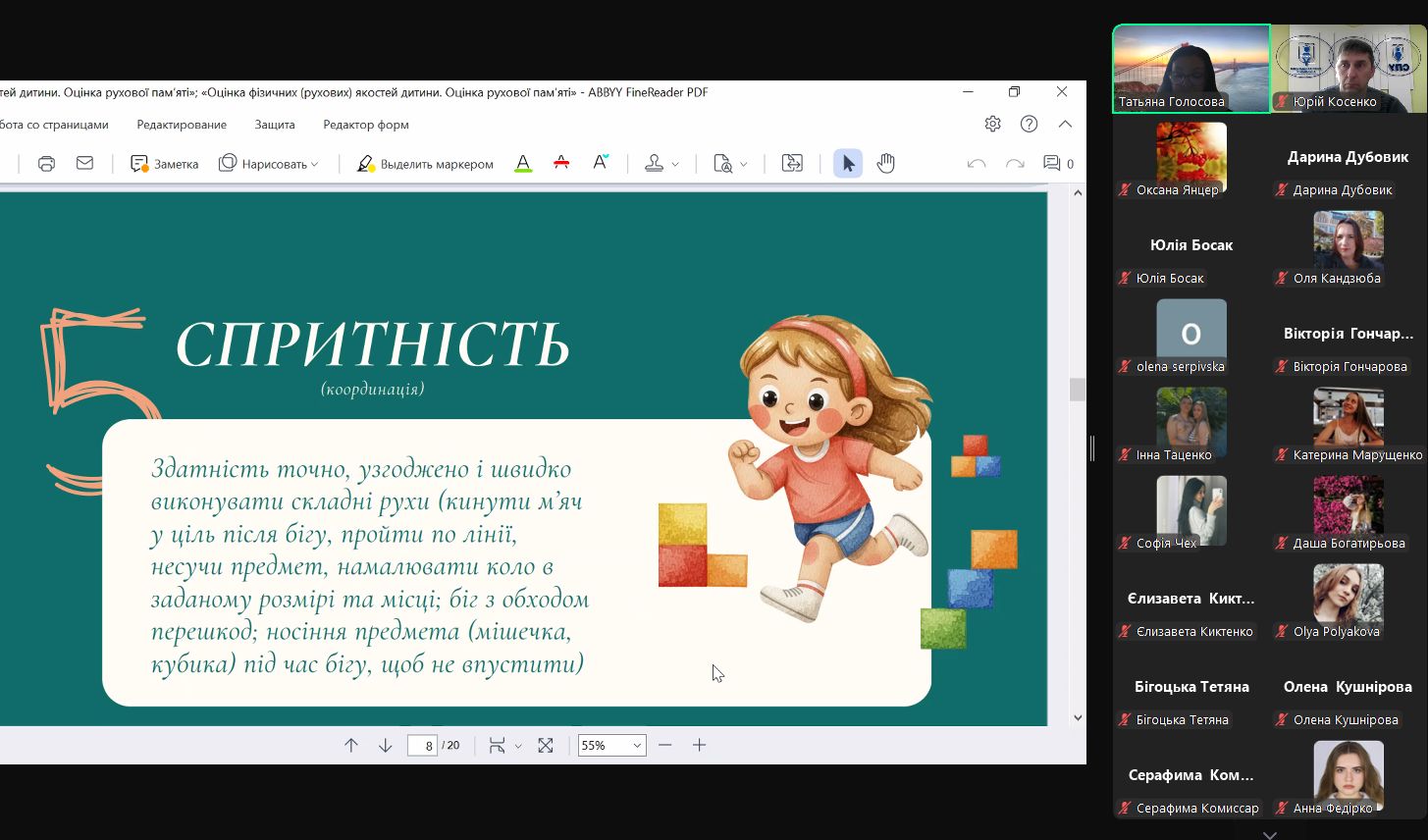This screenshot has height=840, width=1428.
Task: Click the Print icon in toolbar
Action: coord(46,164)
